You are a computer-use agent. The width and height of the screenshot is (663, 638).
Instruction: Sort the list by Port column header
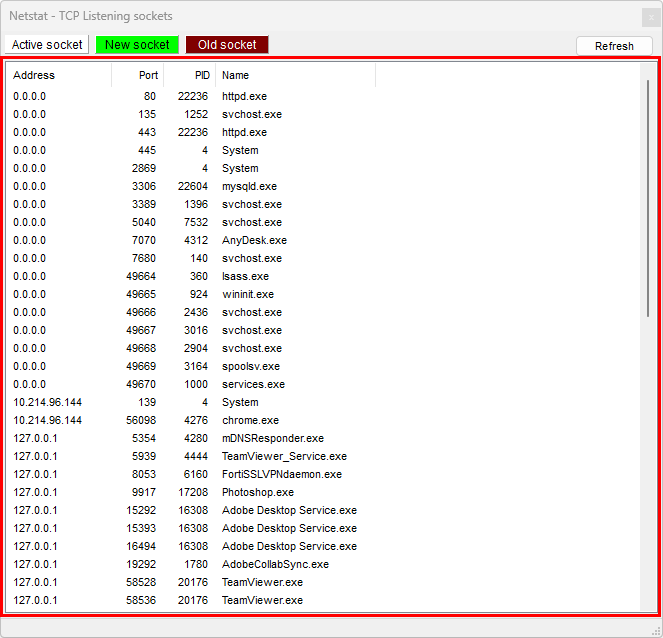point(138,75)
